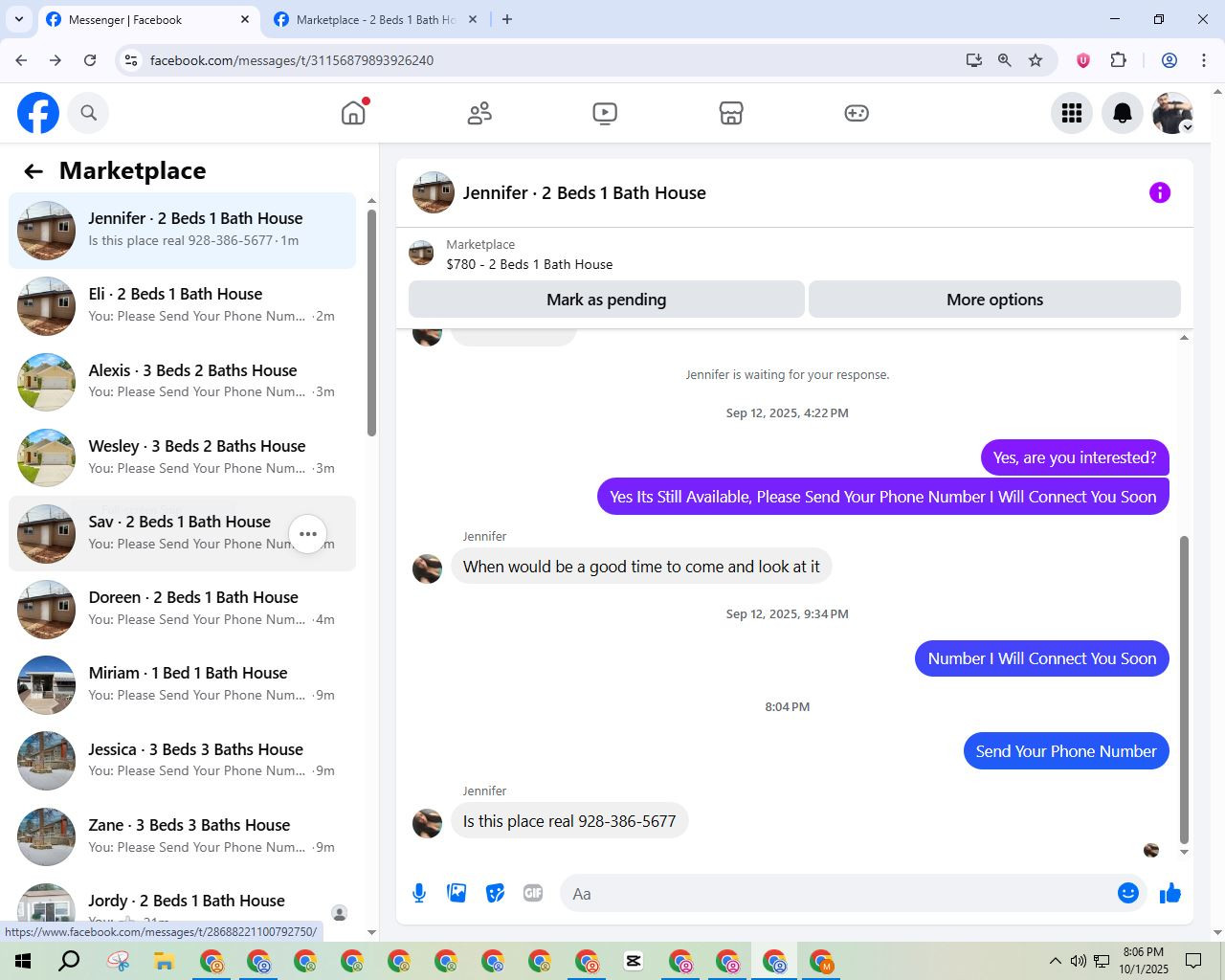Screen dimensions: 1225x980
Task: Open the account profile picture menu
Action: 1172,113
